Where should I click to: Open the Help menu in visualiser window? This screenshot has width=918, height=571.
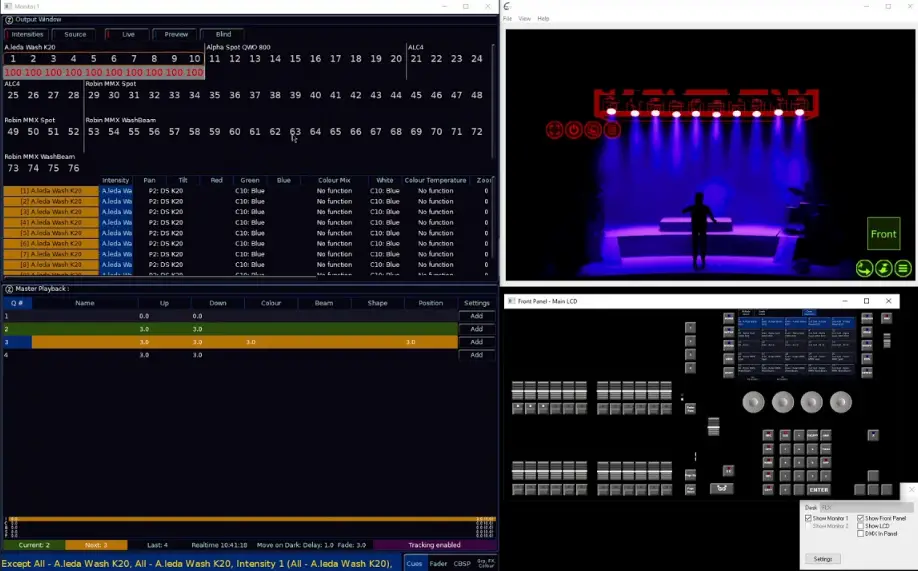click(x=543, y=19)
